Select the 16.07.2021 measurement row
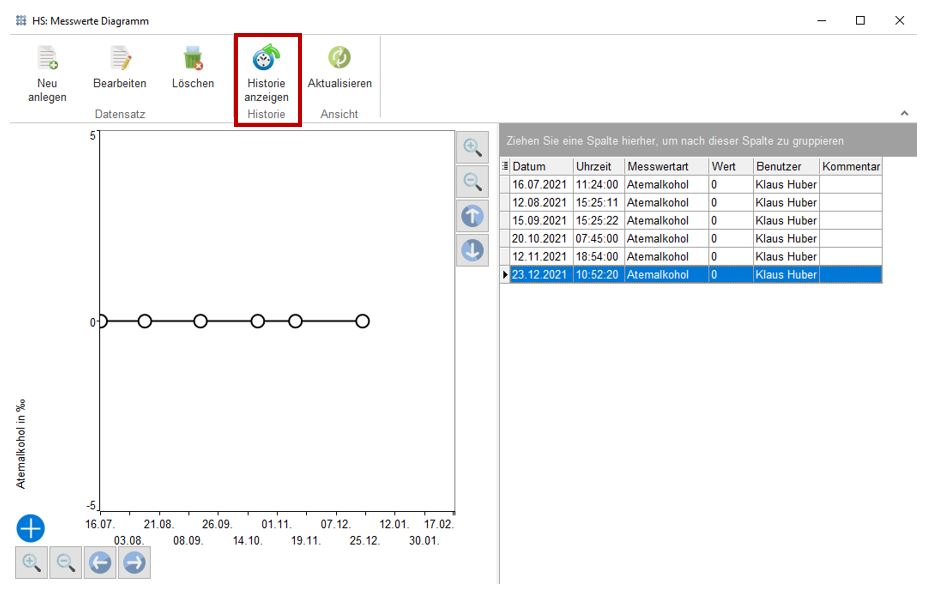This screenshot has height=592, width=927. 540,185
